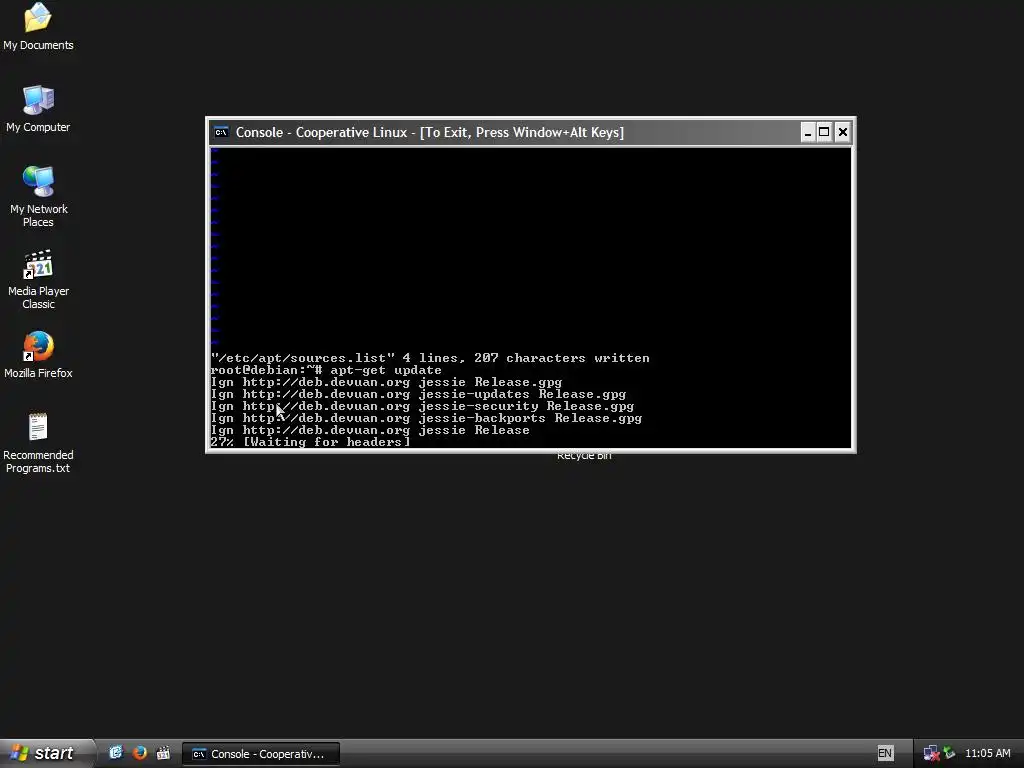Click the final 'jessie Release' line

(370, 430)
